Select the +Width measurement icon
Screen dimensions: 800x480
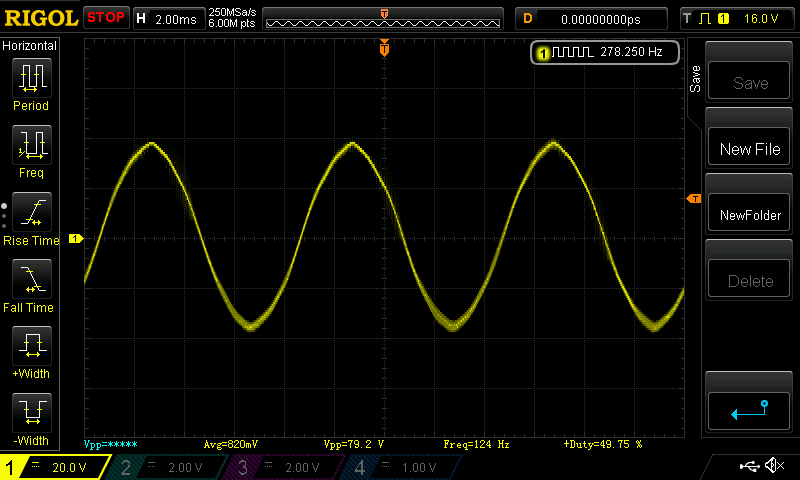[x=31, y=347]
